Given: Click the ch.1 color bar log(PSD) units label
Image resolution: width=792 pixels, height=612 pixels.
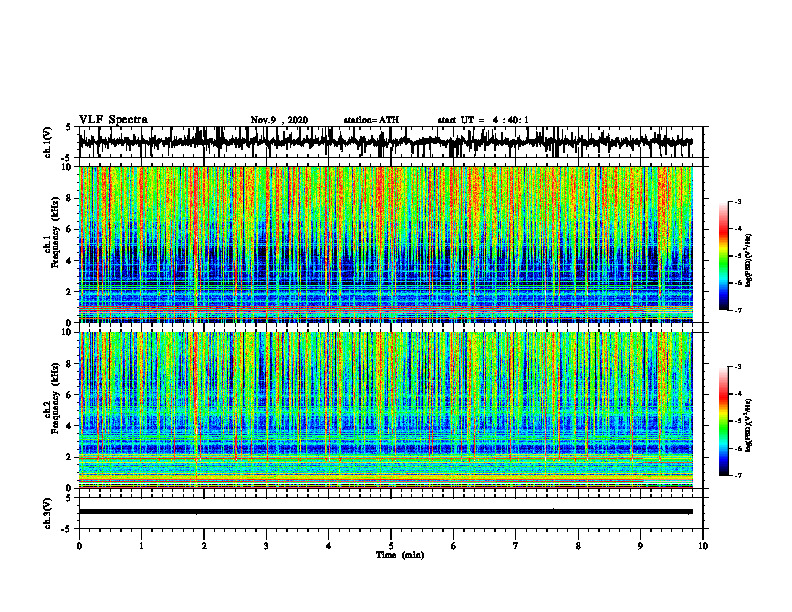Looking at the screenshot, I should click(x=748, y=260).
